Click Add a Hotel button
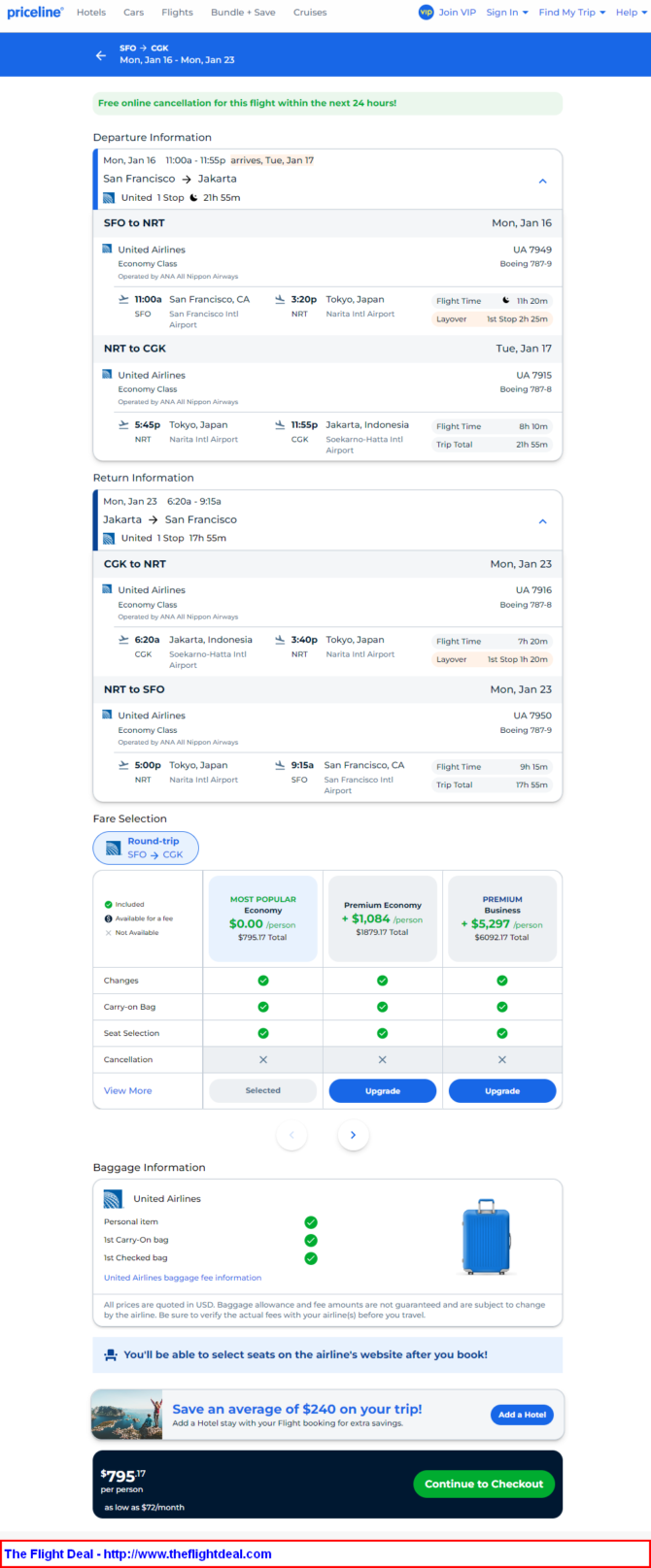The image size is (651, 1568). pyautogui.click(x=522, y=1415)
